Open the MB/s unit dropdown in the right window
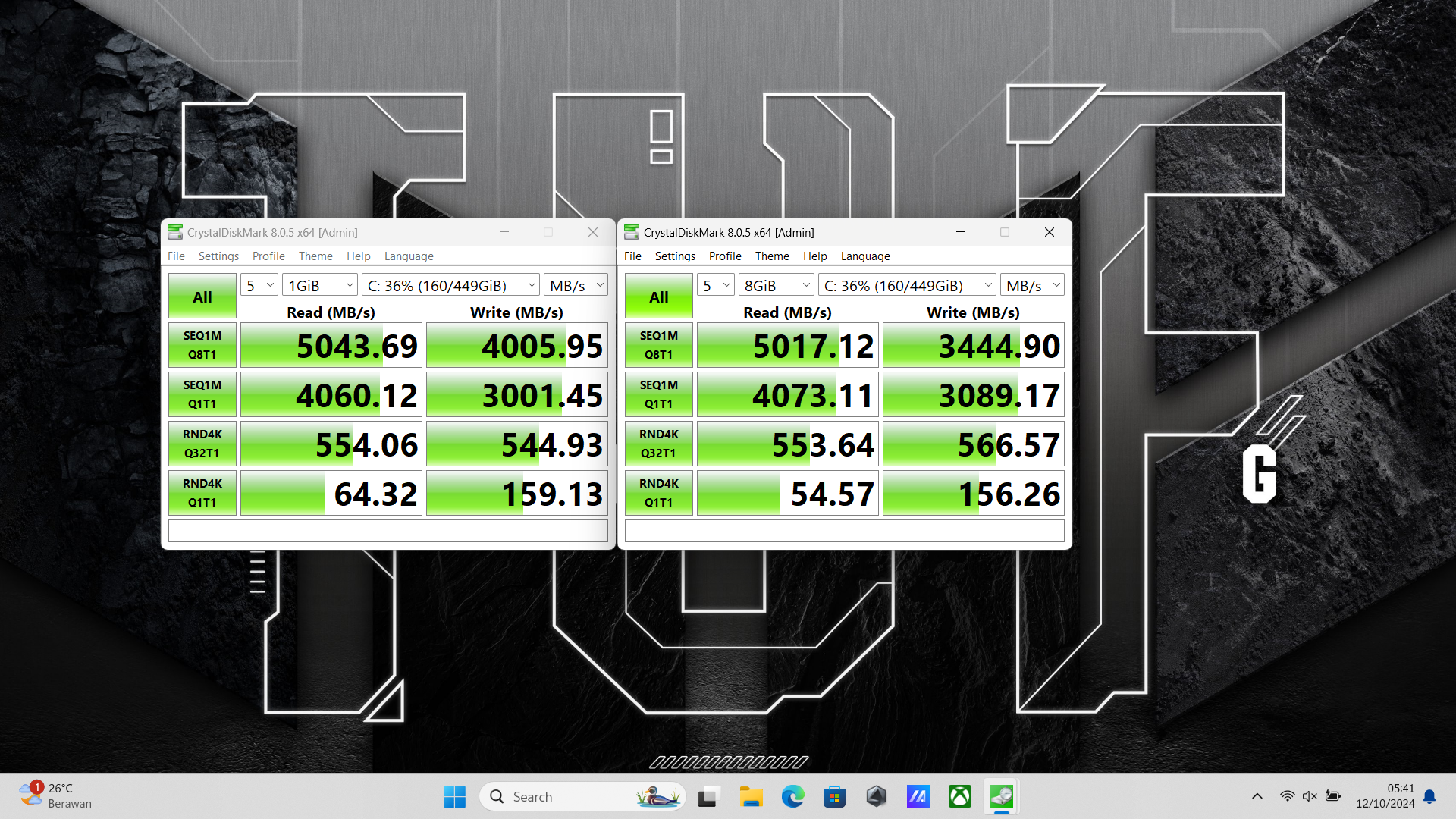The image size is (1456, 819). pos(1032,286)
